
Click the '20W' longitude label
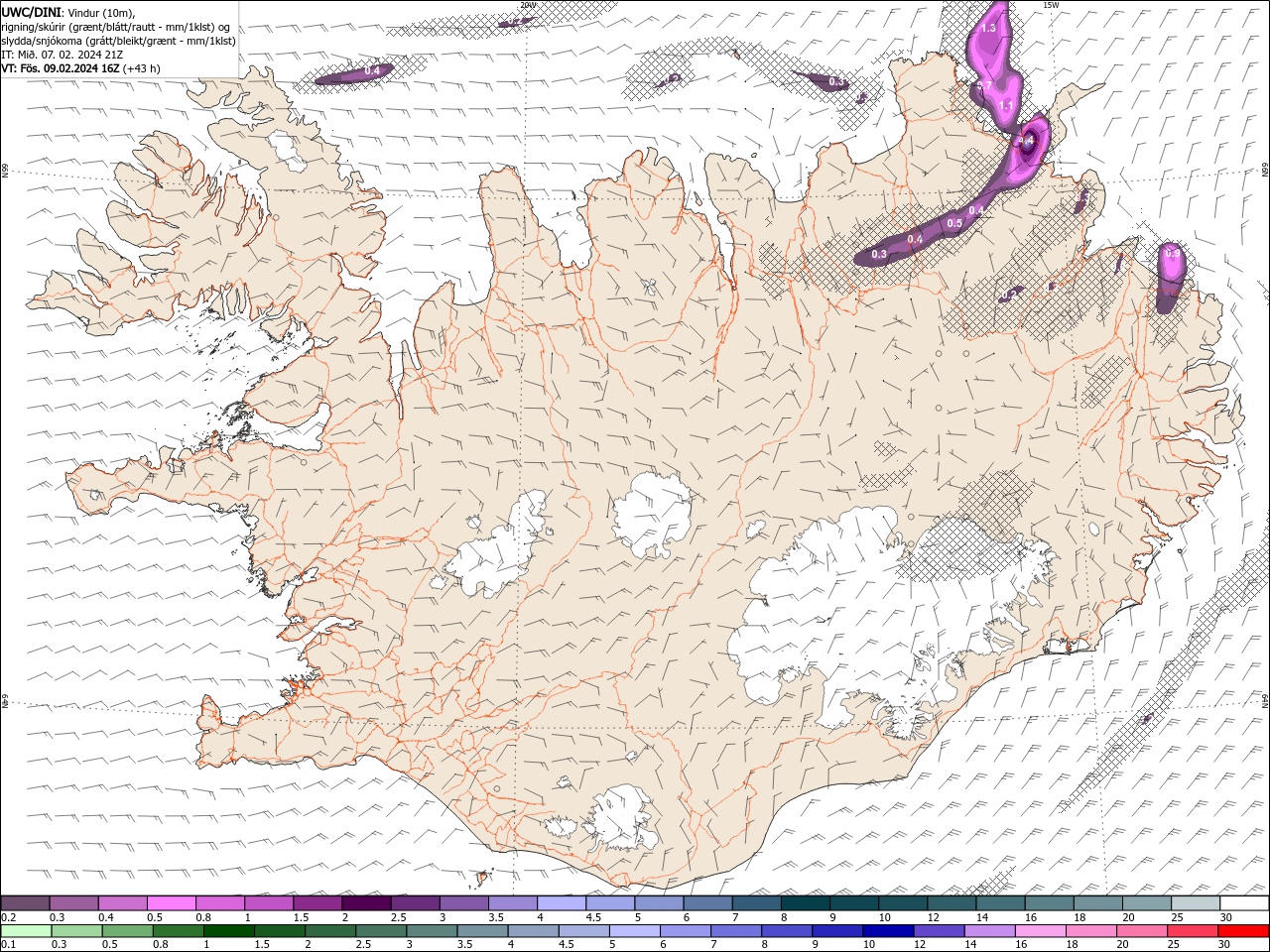[529, 5]
